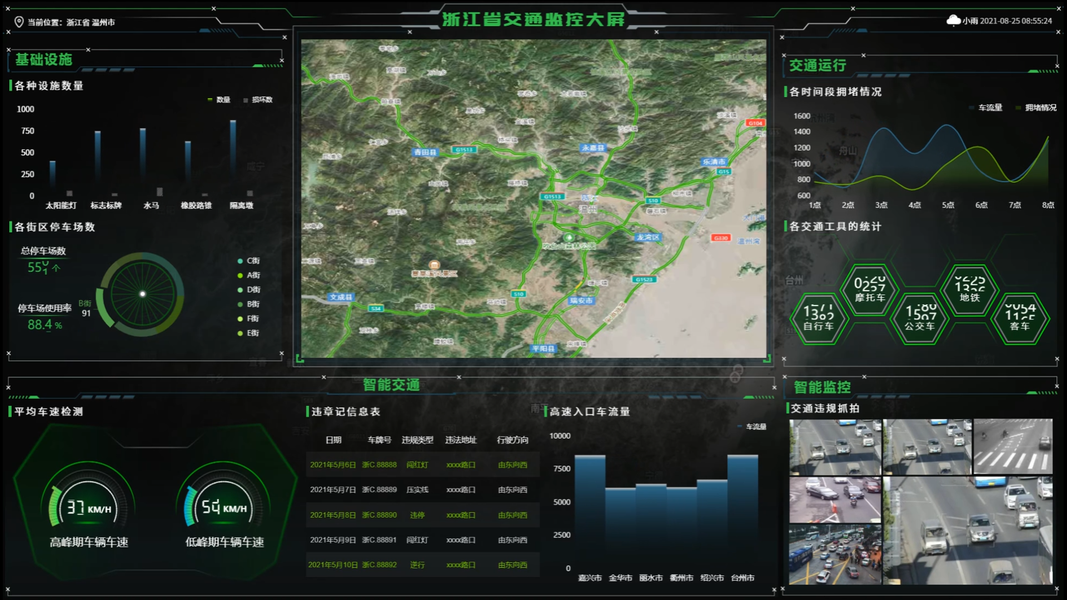Click the 智能监控 panel title
The image size is (1067, 600).
click(822, 387)
